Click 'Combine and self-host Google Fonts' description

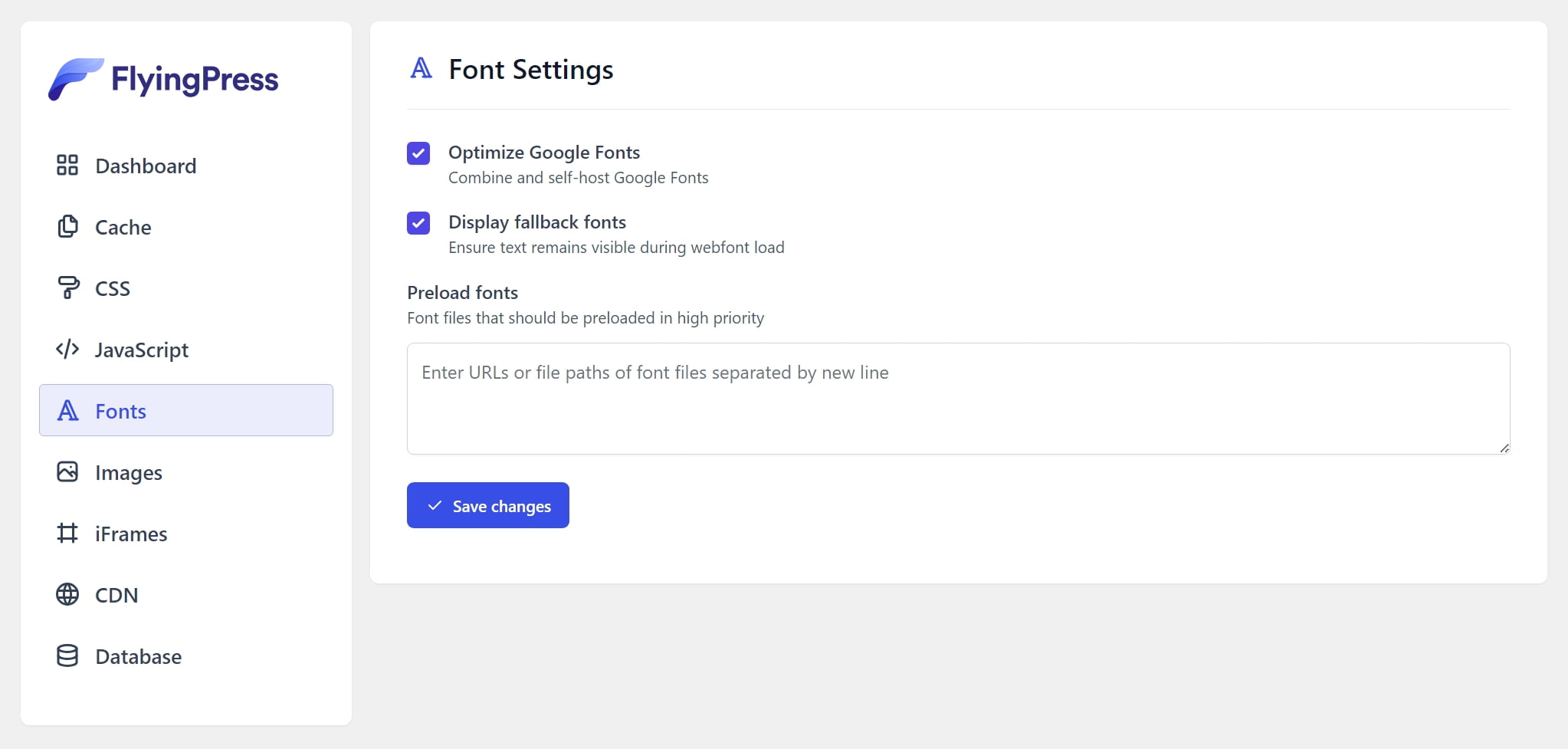579,178
